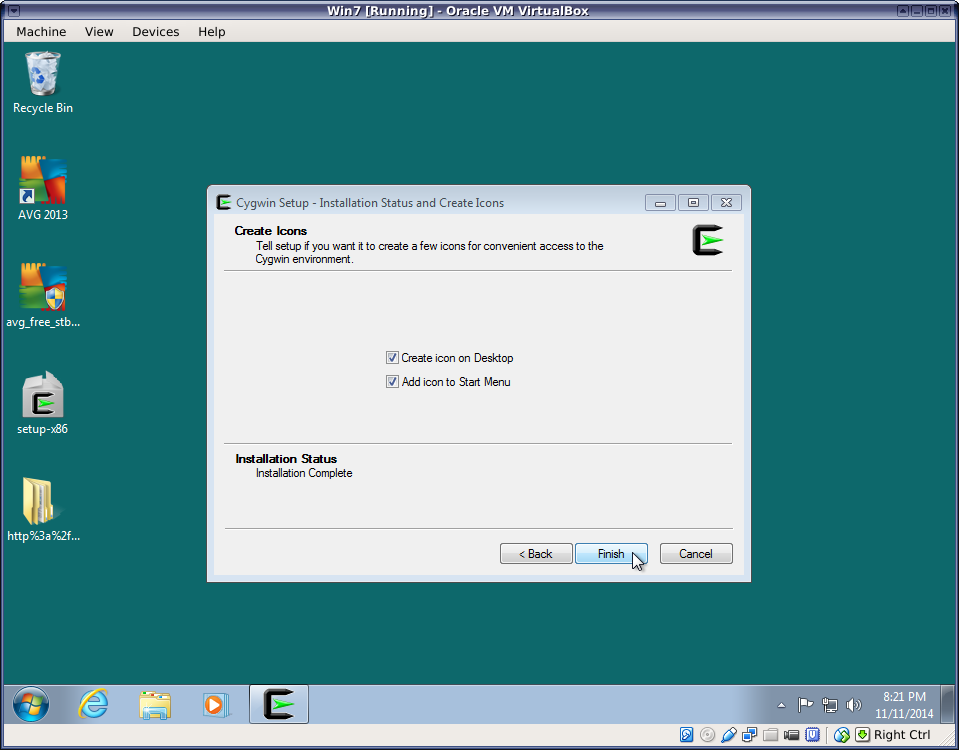Click VirtualBox USB devices status icon
Image resolution: width=959 pixels, height=750 pixels.
click(x=728, y=735)
